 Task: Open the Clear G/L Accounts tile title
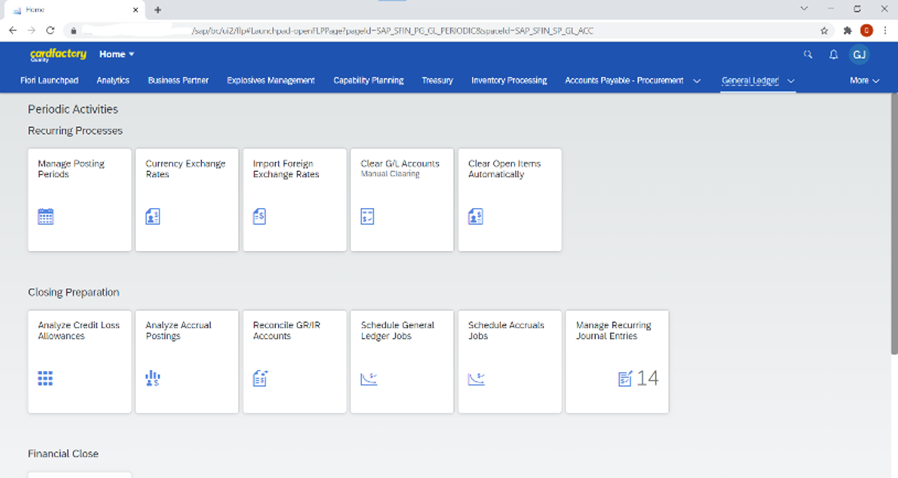click(400, 164)
